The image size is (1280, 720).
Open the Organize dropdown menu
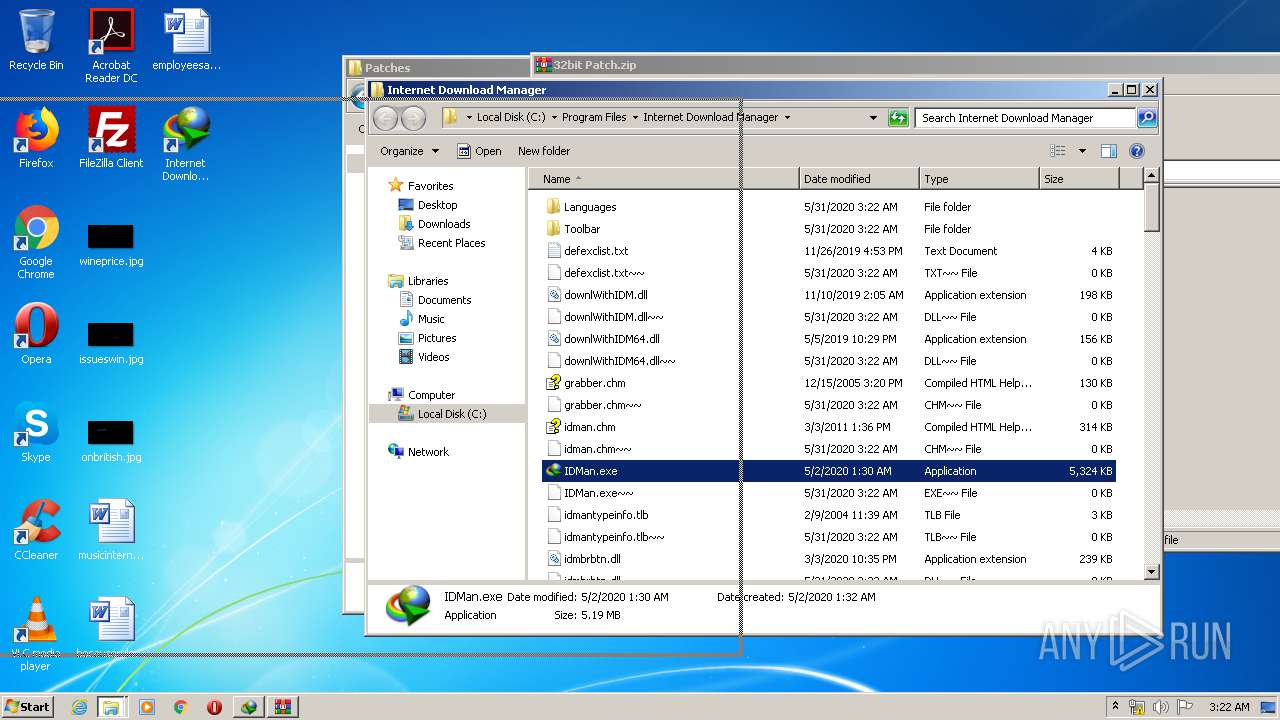tap(409, 151)
